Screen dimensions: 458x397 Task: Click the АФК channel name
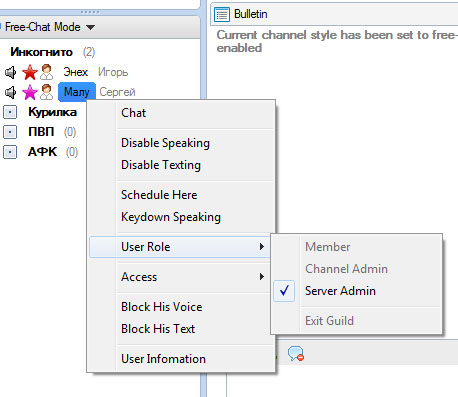point(42,152)
